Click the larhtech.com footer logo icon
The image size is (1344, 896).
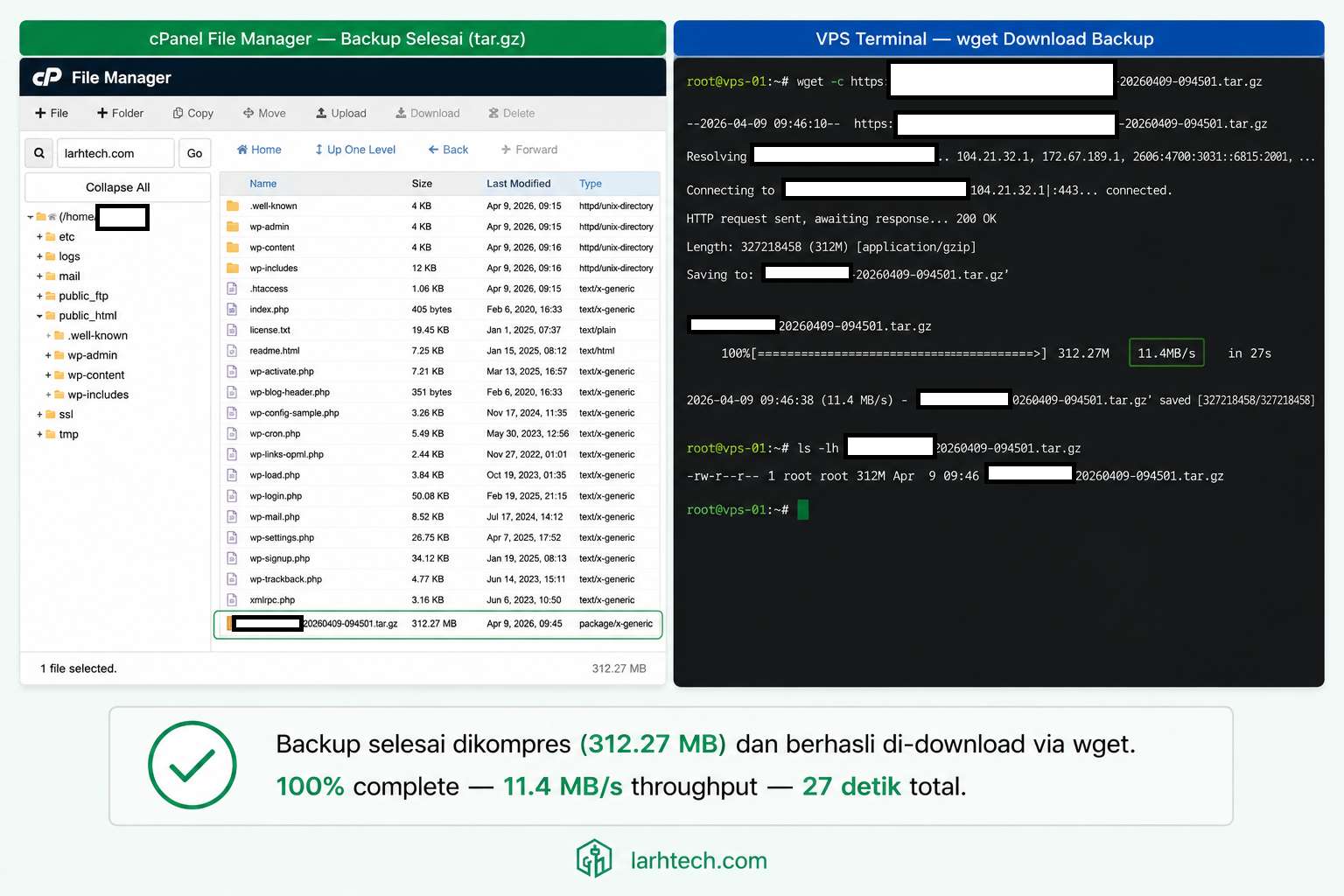coord(594,858)
